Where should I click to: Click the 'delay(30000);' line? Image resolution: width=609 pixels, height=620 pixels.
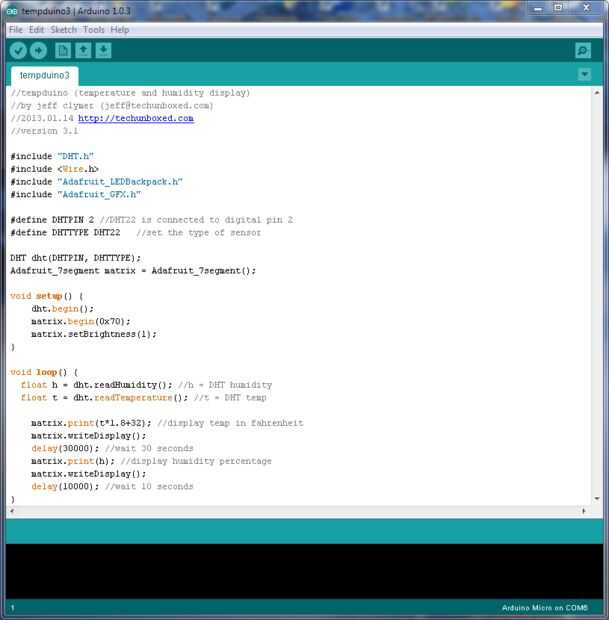click(112, 448)
